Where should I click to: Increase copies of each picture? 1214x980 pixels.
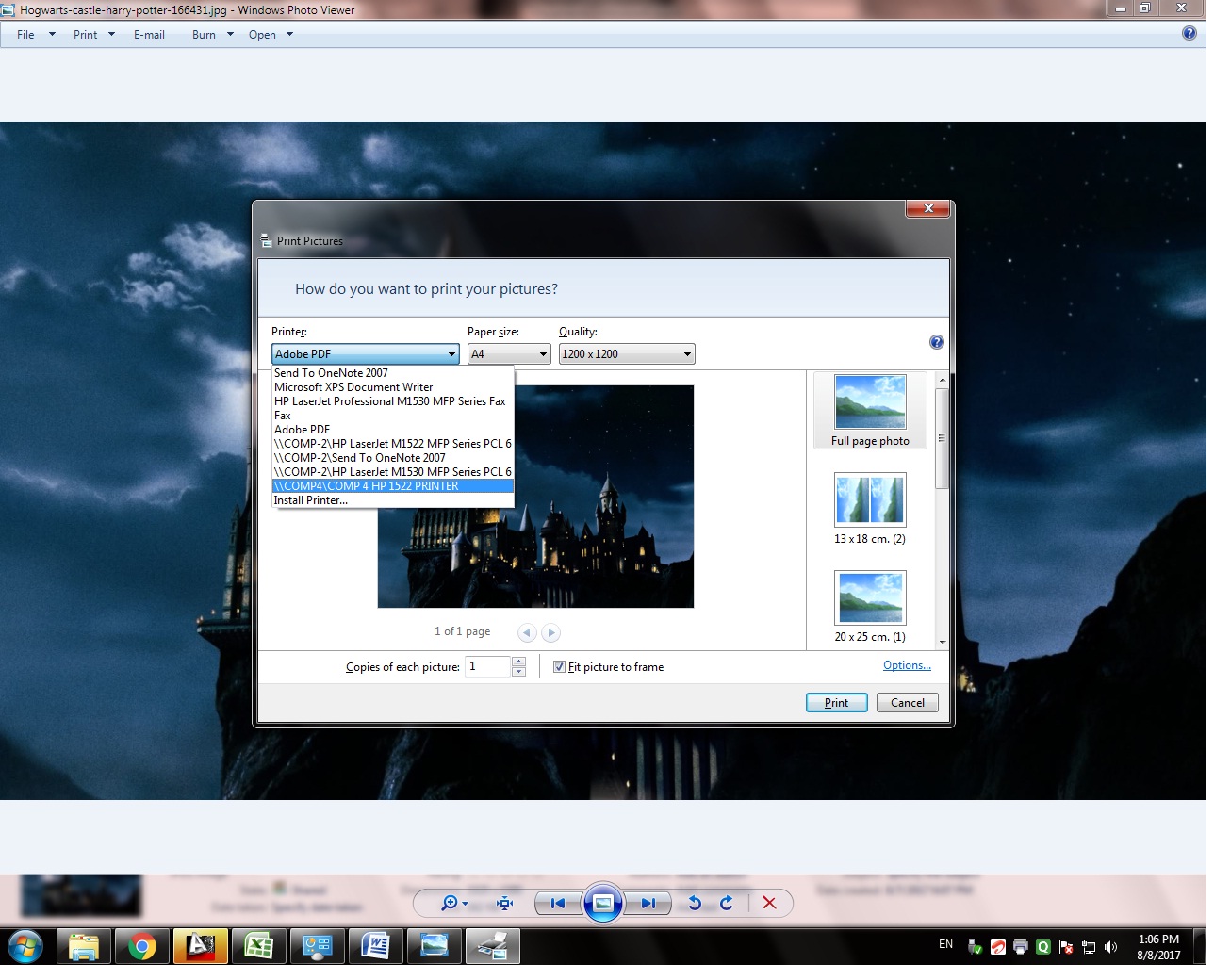[518, 662]
